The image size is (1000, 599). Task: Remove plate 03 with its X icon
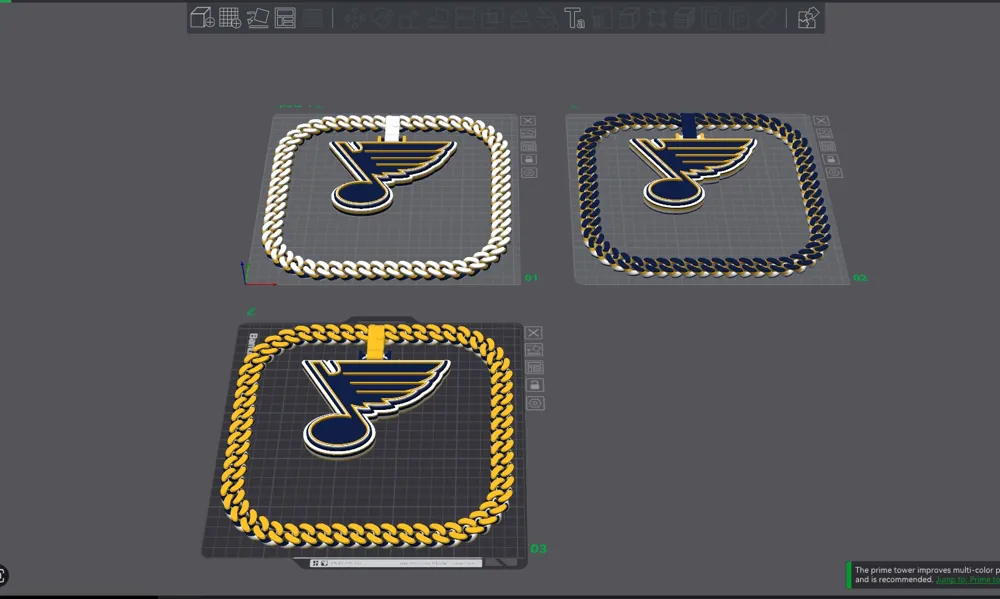534,333
